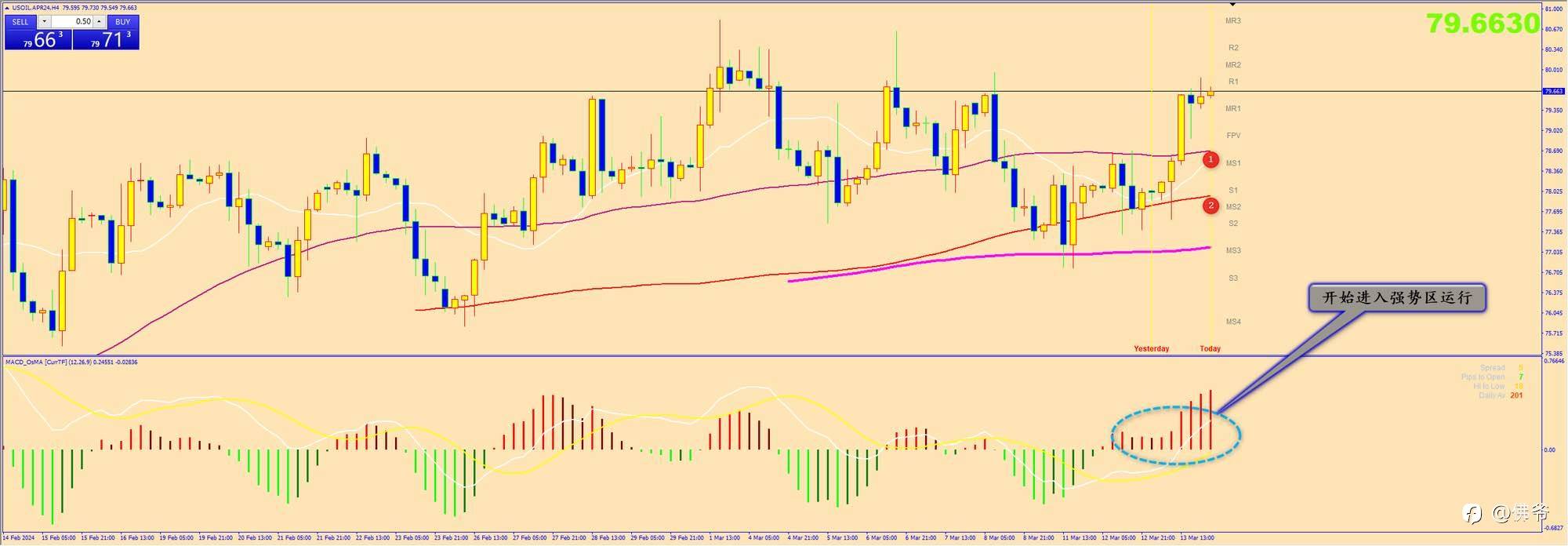Select the Yesterday period label
Screen dimensions: 1568x546
[1151, 348]
